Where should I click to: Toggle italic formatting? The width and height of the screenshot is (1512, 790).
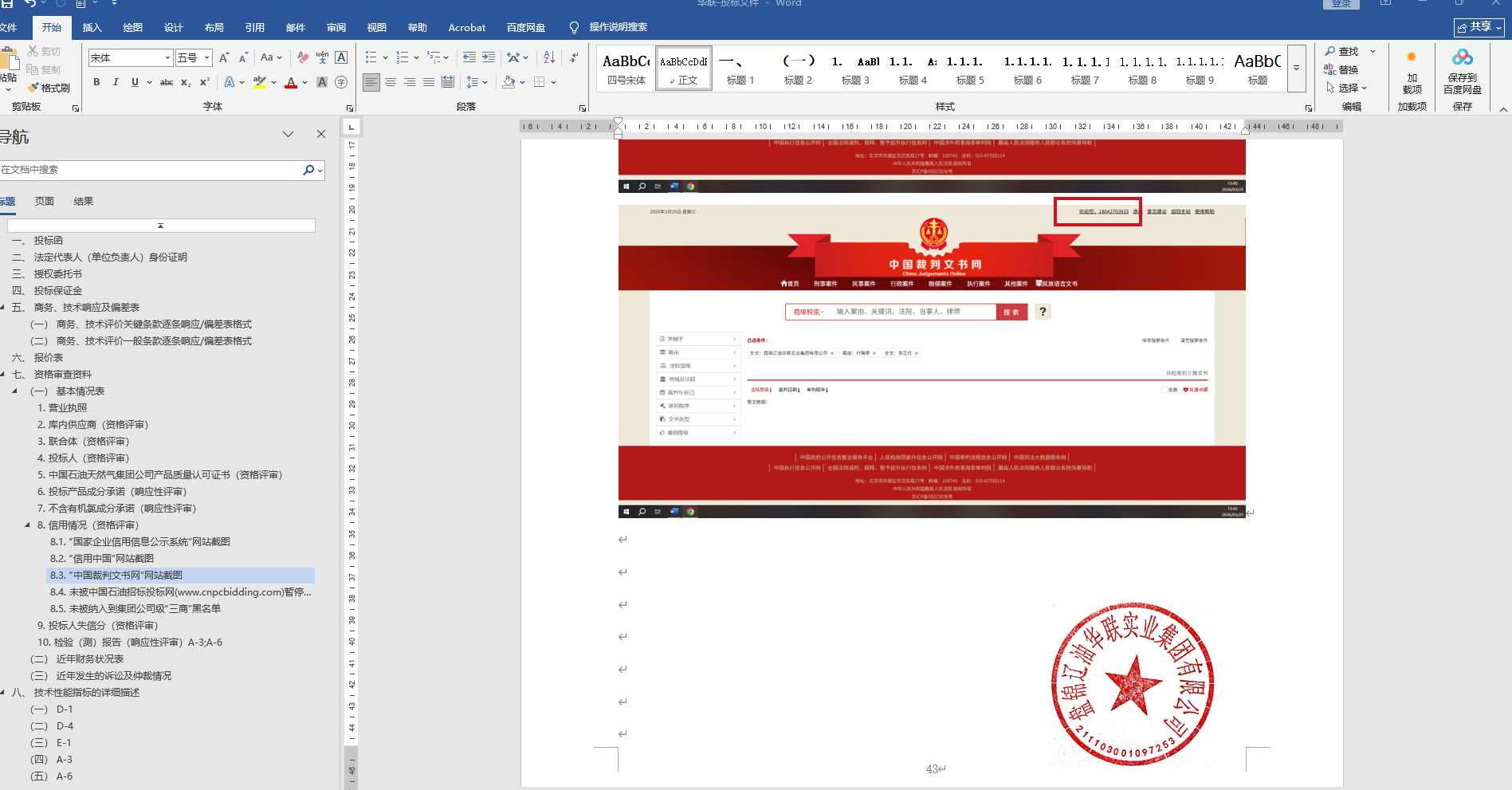click(116, 82)
